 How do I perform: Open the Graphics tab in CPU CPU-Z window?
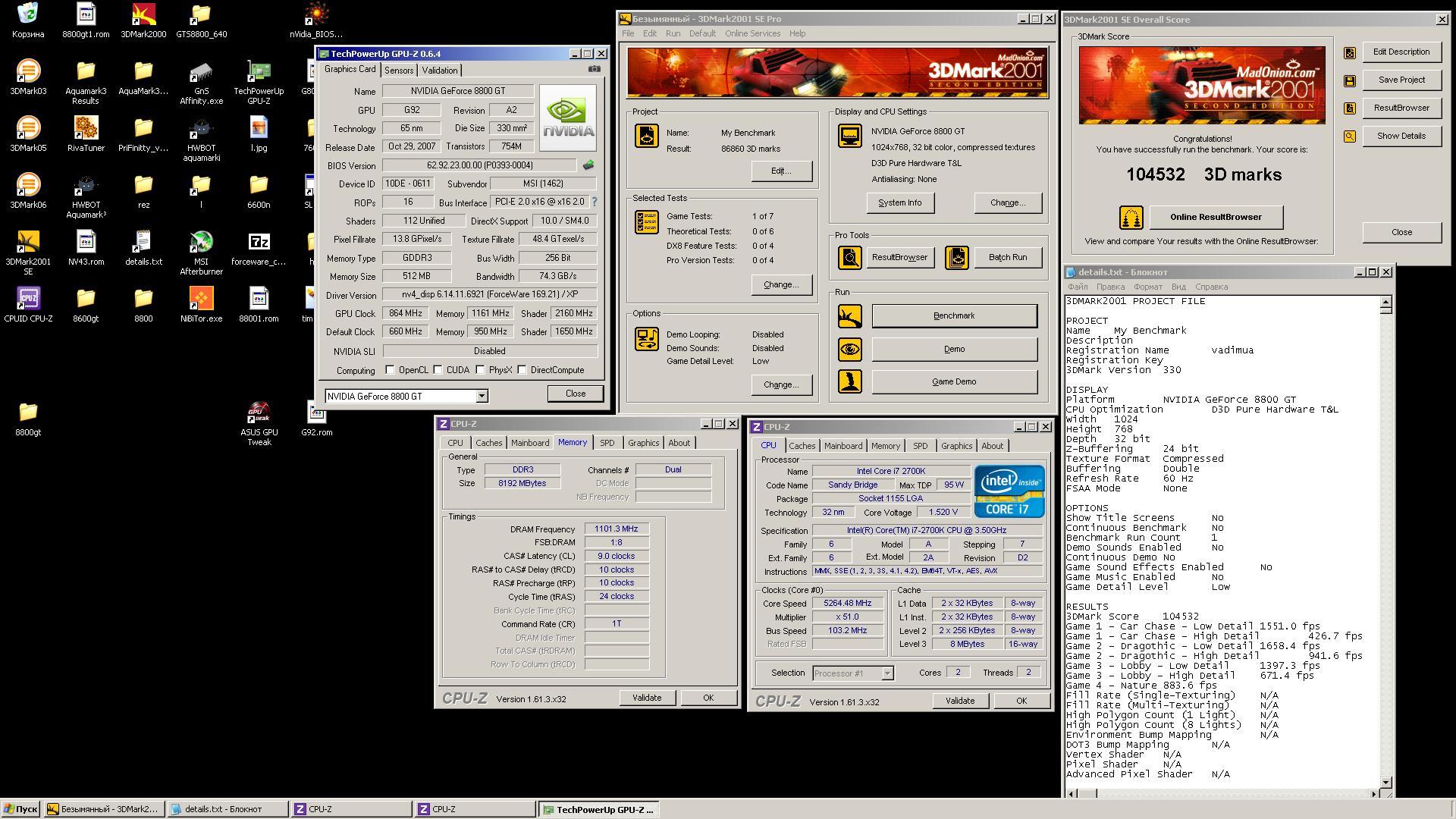click(x=956, y=446)
